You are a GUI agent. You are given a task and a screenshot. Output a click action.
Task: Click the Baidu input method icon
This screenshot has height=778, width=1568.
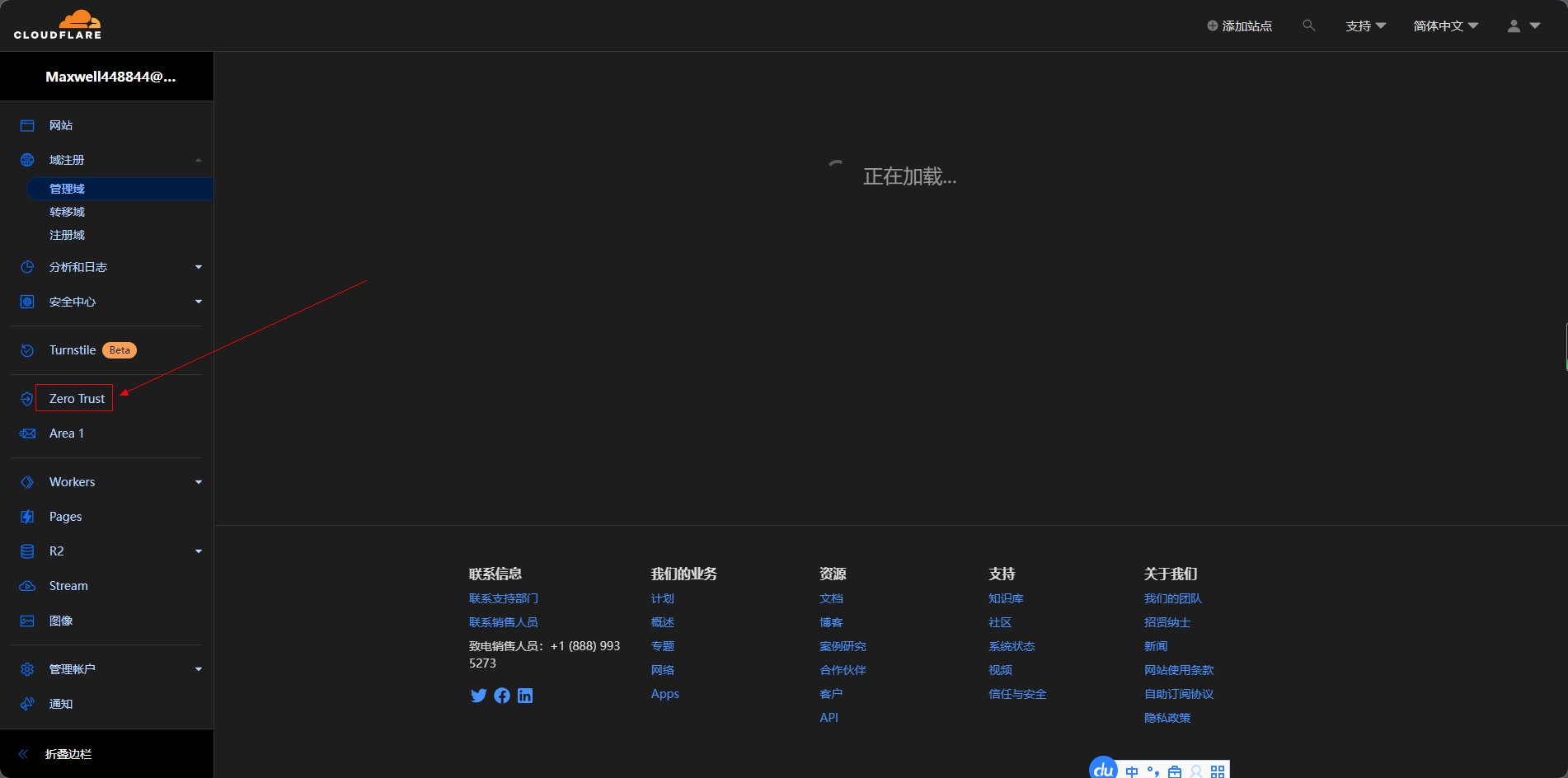[1104, 770]
